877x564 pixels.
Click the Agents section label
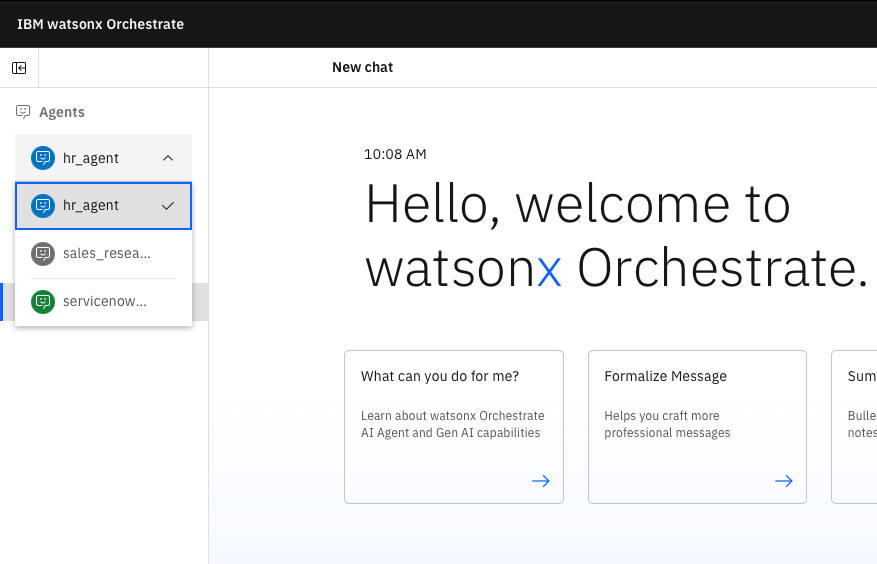click(x=62, y=112)
